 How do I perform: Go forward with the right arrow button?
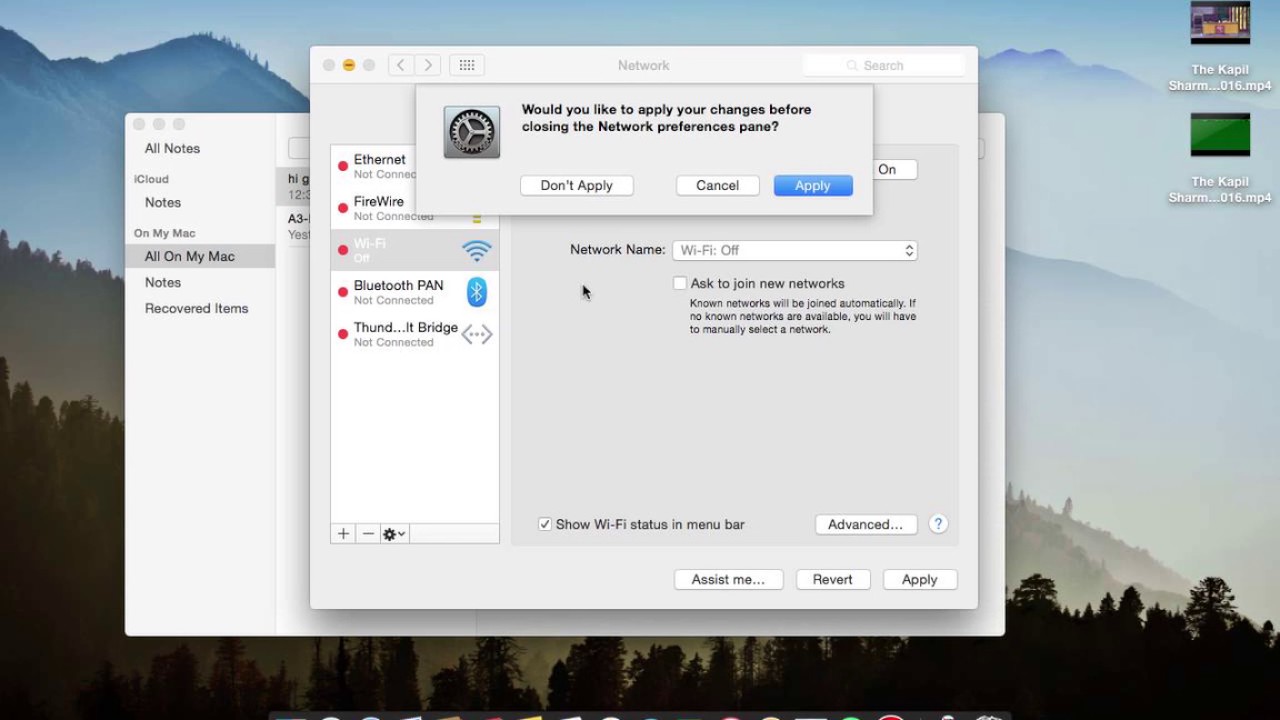tap(428, 65)
